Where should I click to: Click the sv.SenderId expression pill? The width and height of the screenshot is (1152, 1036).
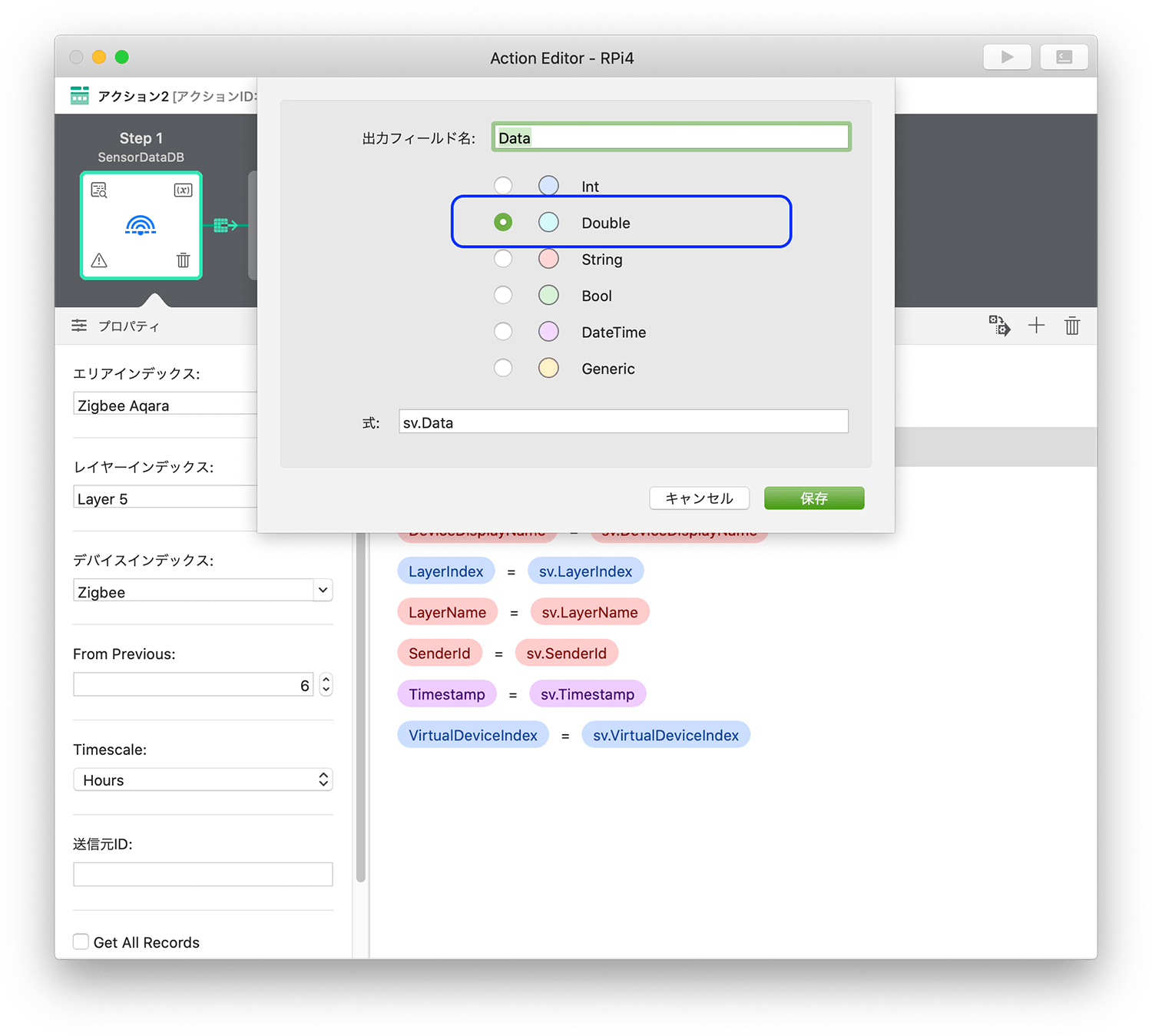[566, 653]
